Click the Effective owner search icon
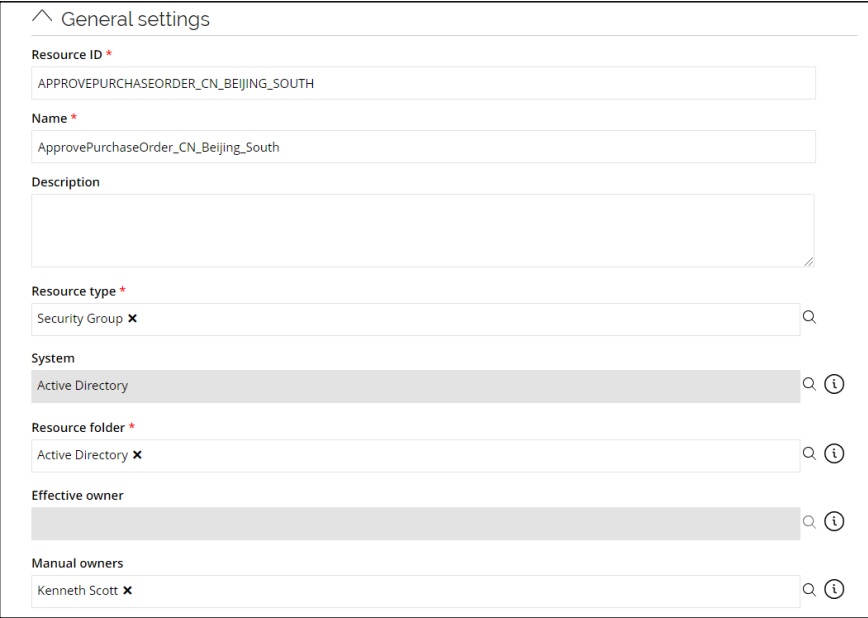Image resolution: width=868 pixels, height=618 pixels. pos(810,521)
